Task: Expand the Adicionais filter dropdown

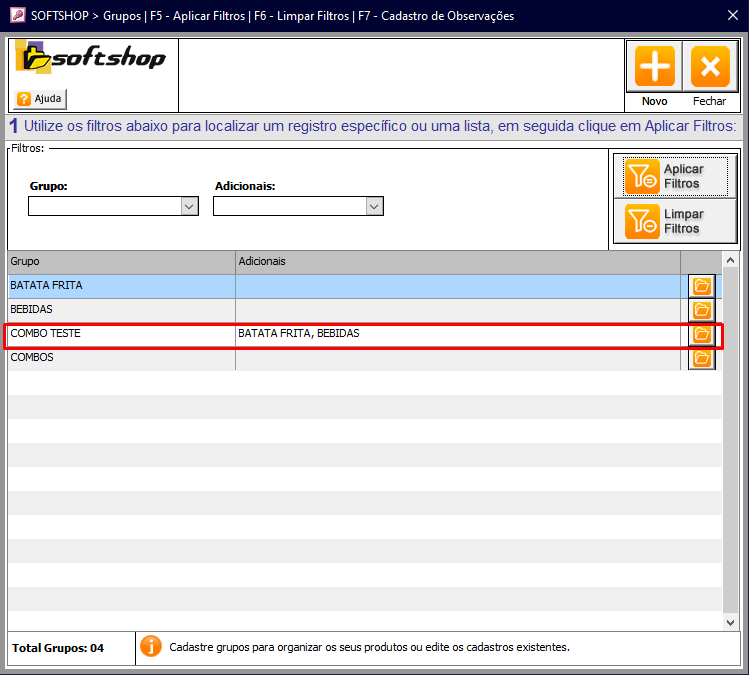Action: coord(374,206)
